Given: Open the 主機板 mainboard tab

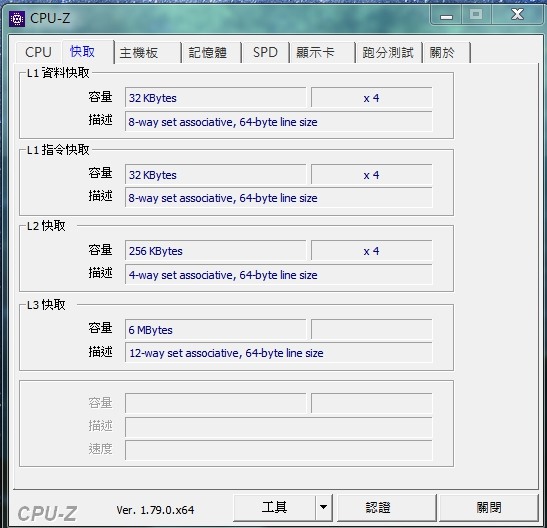Looking at the screenshot, I should [x=148, y=53].
